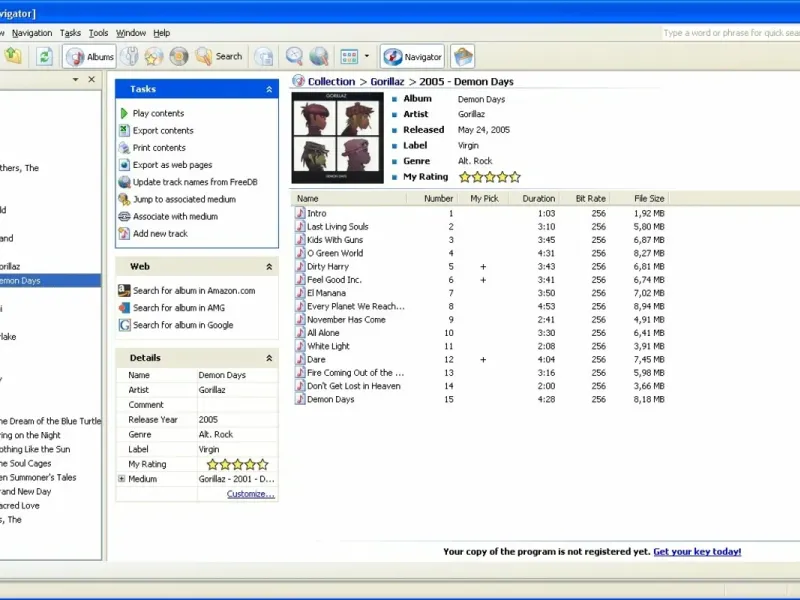Click Export as web pages task
This screenshot has width=800, height=600.
pos(165,165)
